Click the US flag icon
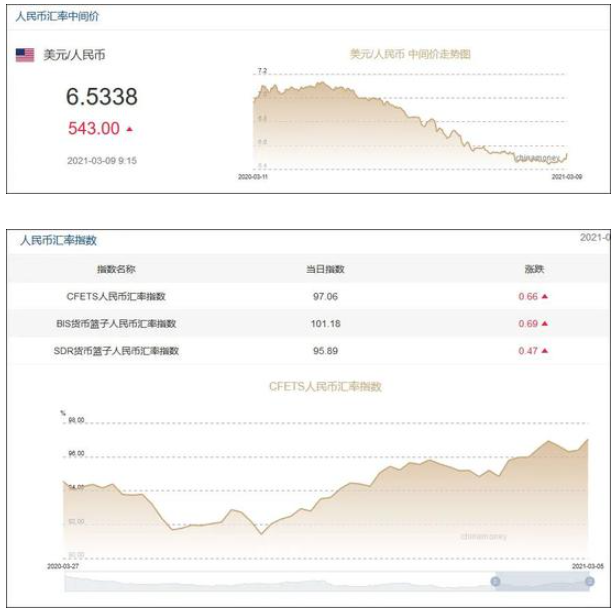This screenshot has width=615, height=613. pyautogui.click(x=25, y=55)
